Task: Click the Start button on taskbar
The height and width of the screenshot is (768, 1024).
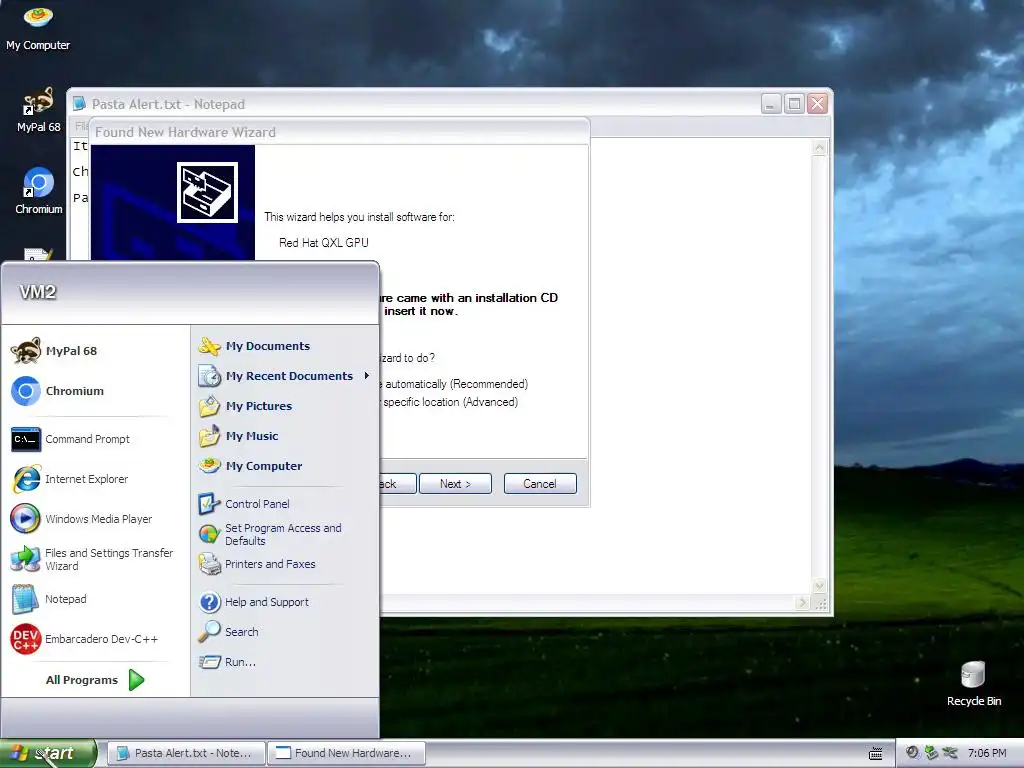Action: tap(47, 753)
